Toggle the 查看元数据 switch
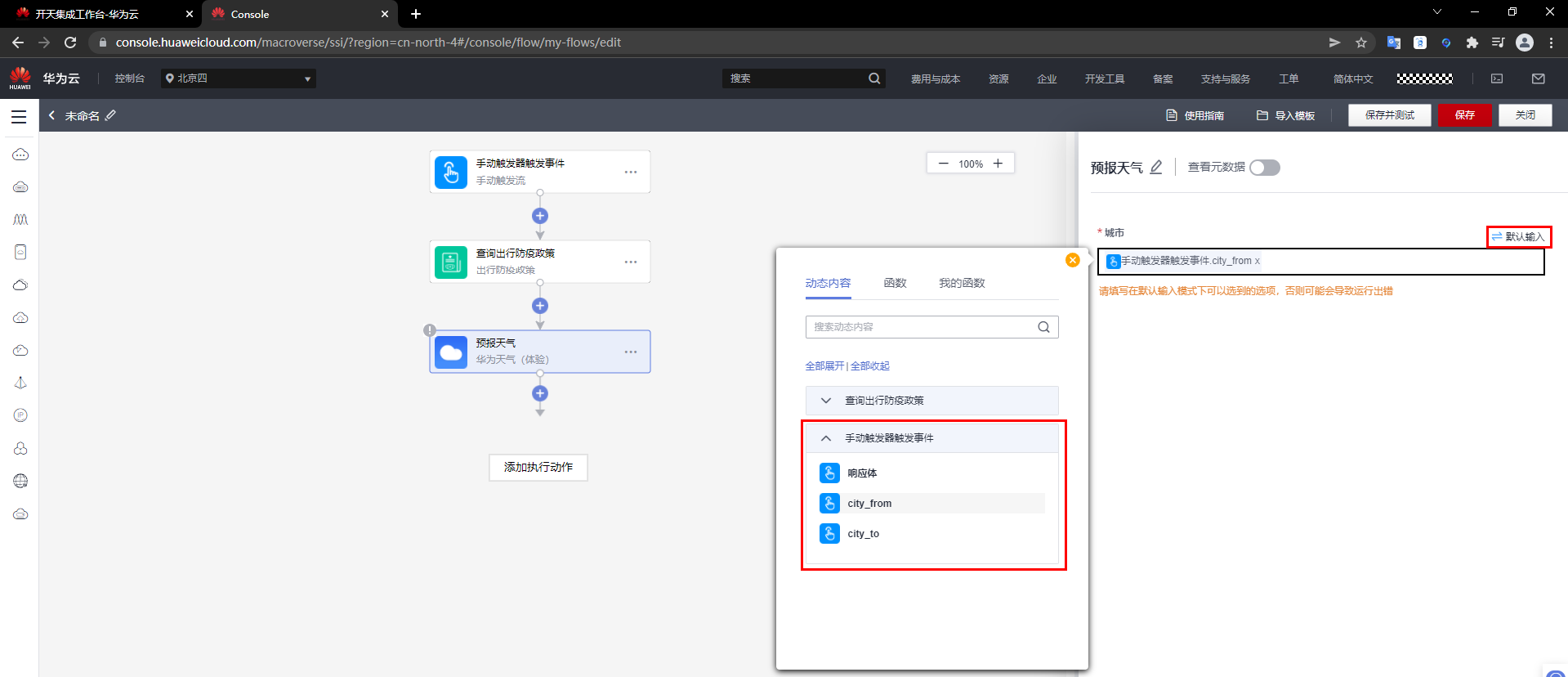The width and height of the screenshot is (1568, 677). (1264, 168)
